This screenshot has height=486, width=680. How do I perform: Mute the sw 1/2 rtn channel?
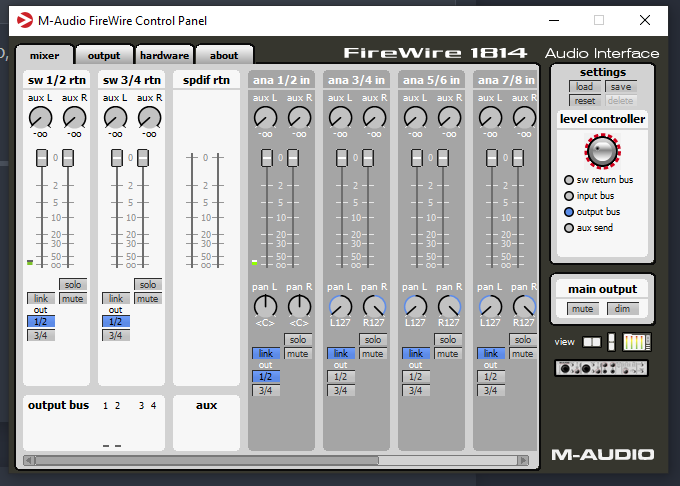click(x=72, y=299)
